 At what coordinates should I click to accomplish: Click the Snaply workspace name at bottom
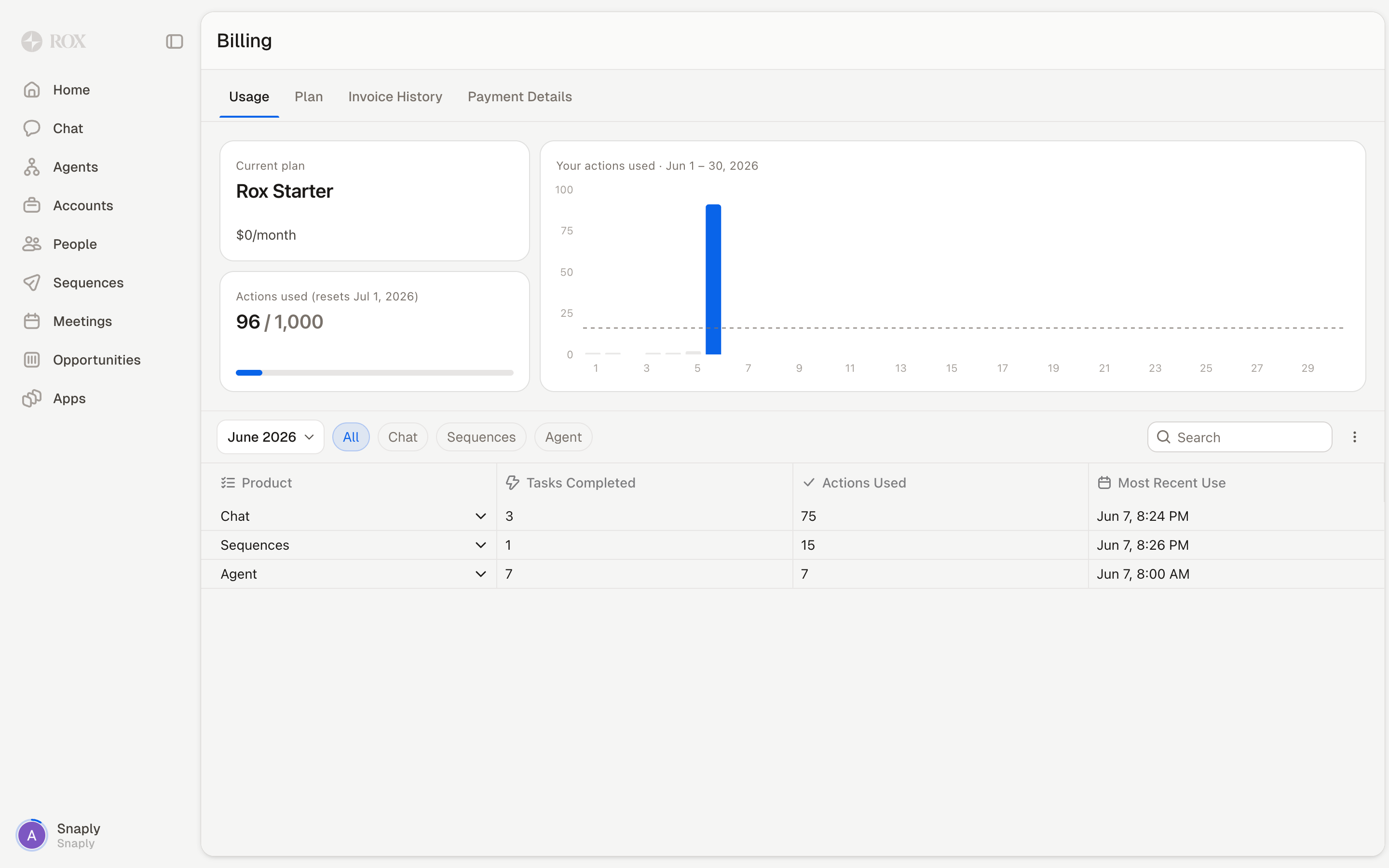[79, 828]
